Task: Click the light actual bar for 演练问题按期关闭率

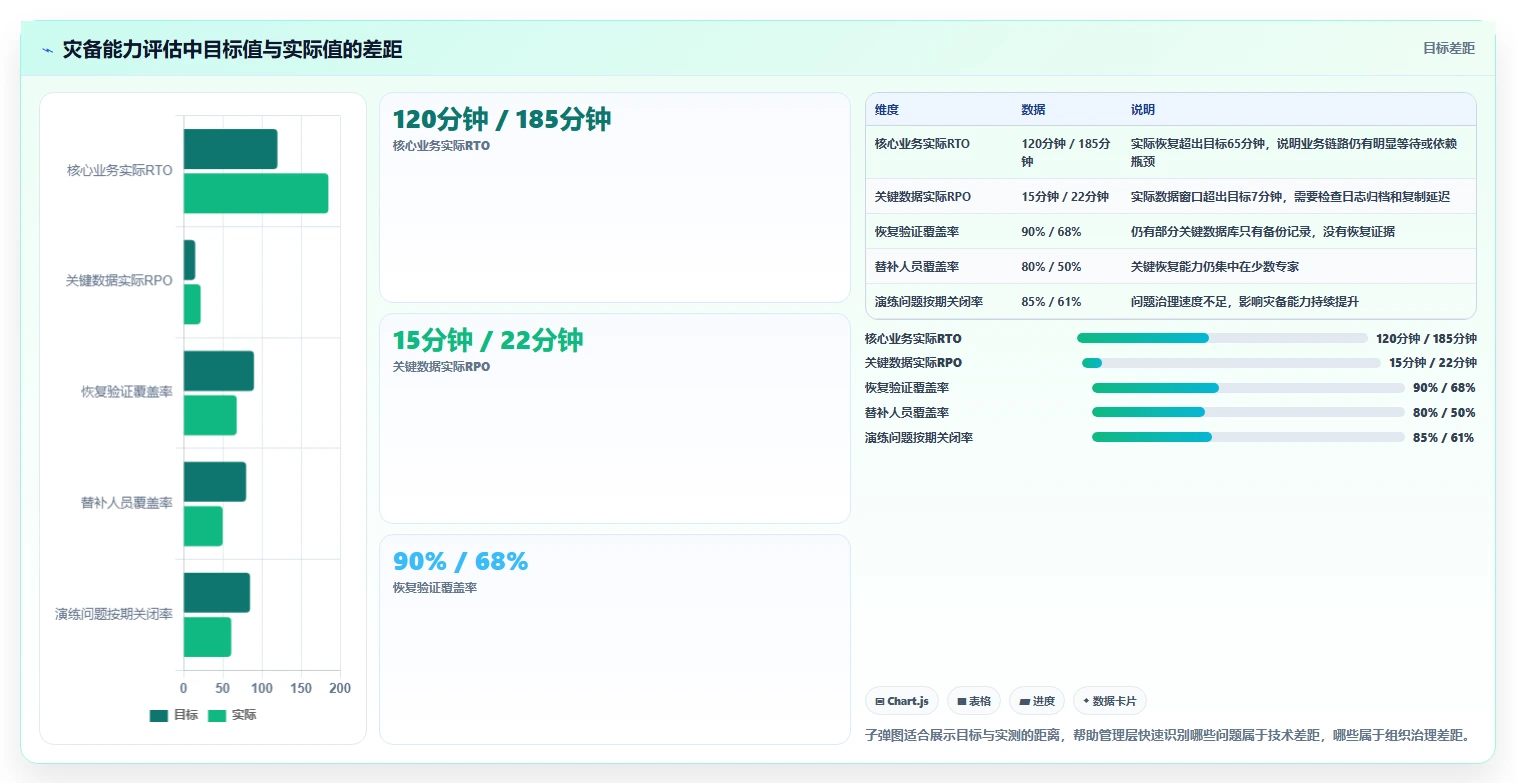Action: [x=207, y=637]
